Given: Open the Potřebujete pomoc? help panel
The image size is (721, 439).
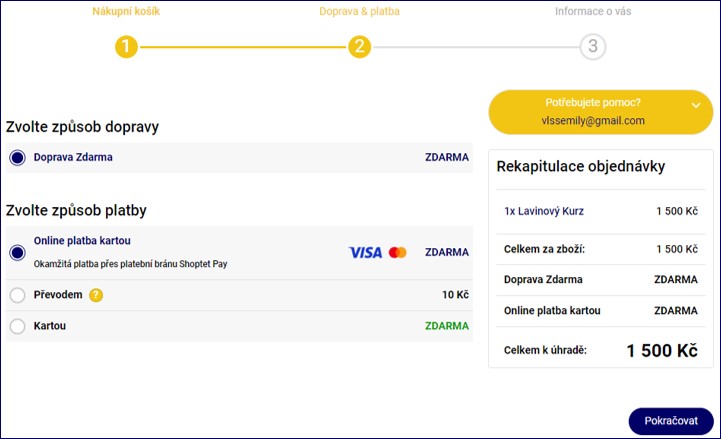Looking at the screenshot, I should [593, 103].
